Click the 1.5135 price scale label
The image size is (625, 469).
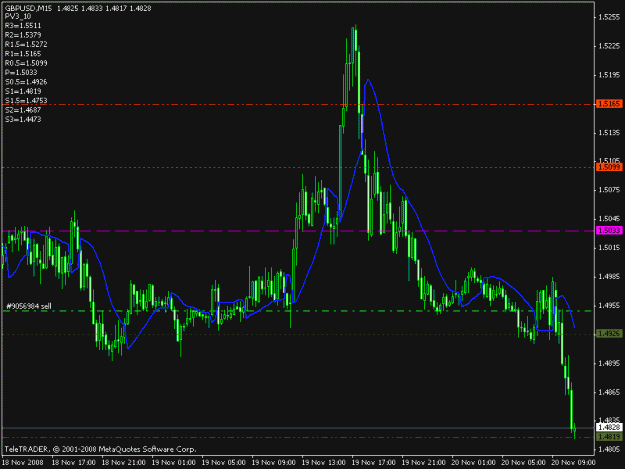(x=609, y=133)
